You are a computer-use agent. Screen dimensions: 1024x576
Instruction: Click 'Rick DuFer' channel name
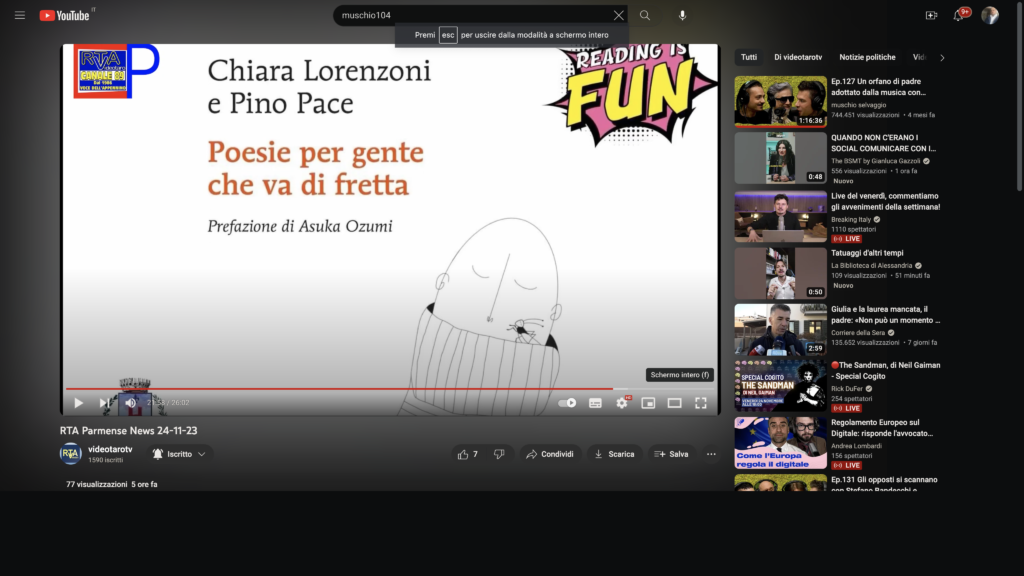click(x=847, y=388)
